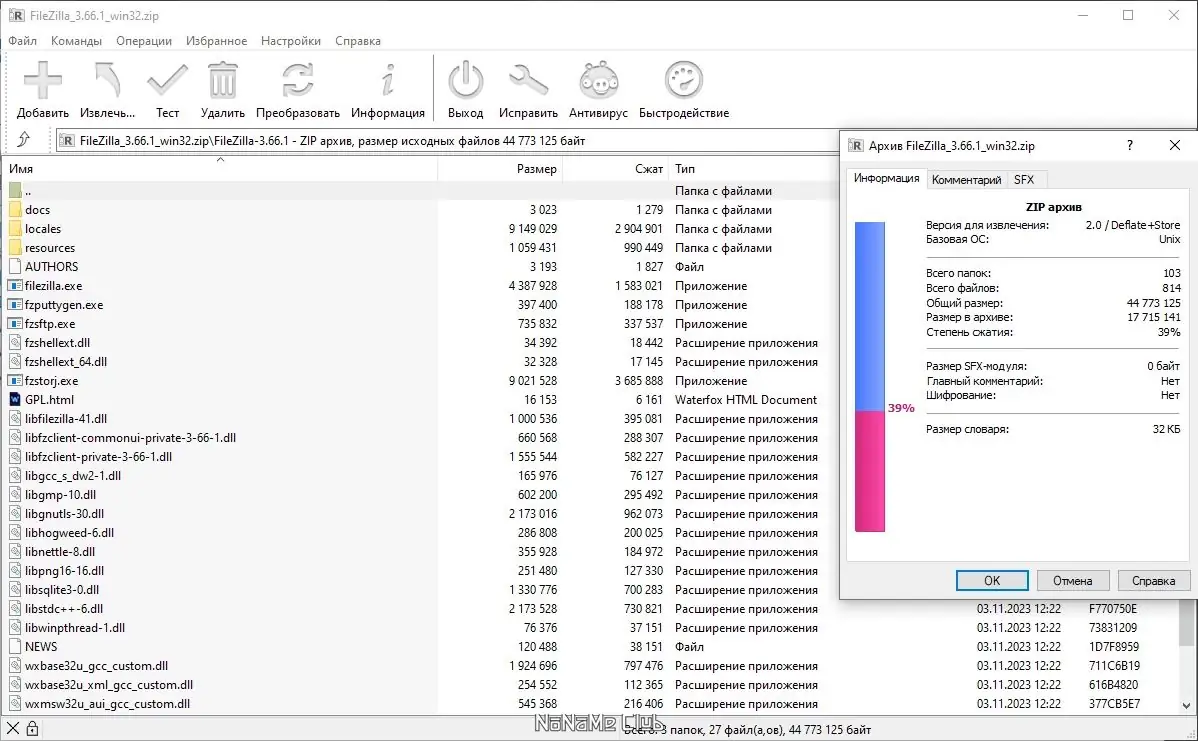Click the Выход power icon
Viewport: 1198px width, 741px height.
[465, 80]
